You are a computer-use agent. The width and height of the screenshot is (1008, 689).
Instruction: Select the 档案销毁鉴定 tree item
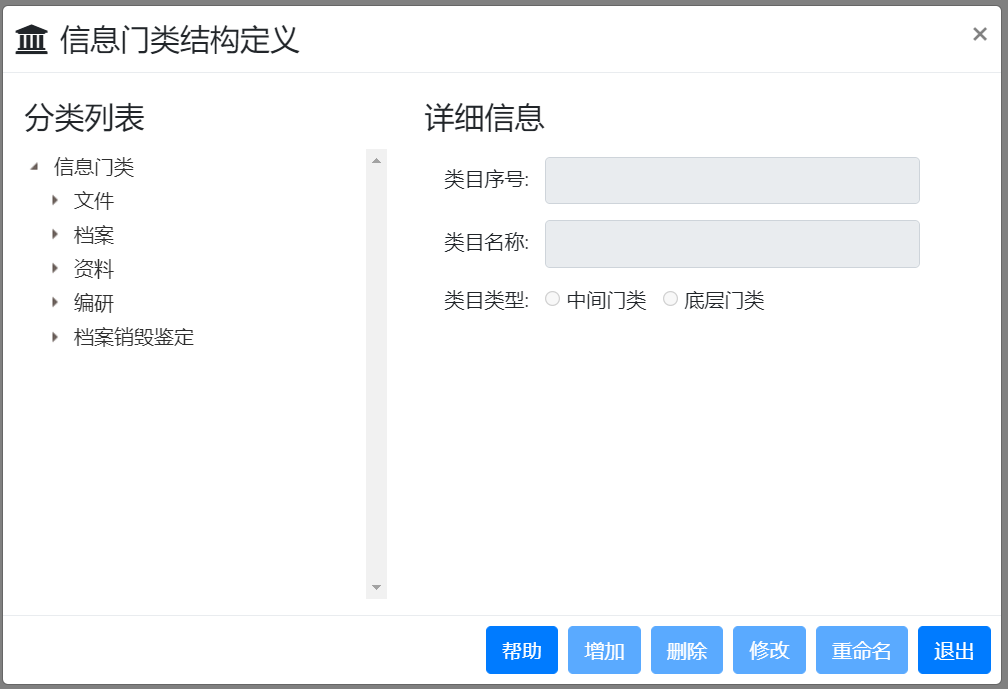point(134,337)
